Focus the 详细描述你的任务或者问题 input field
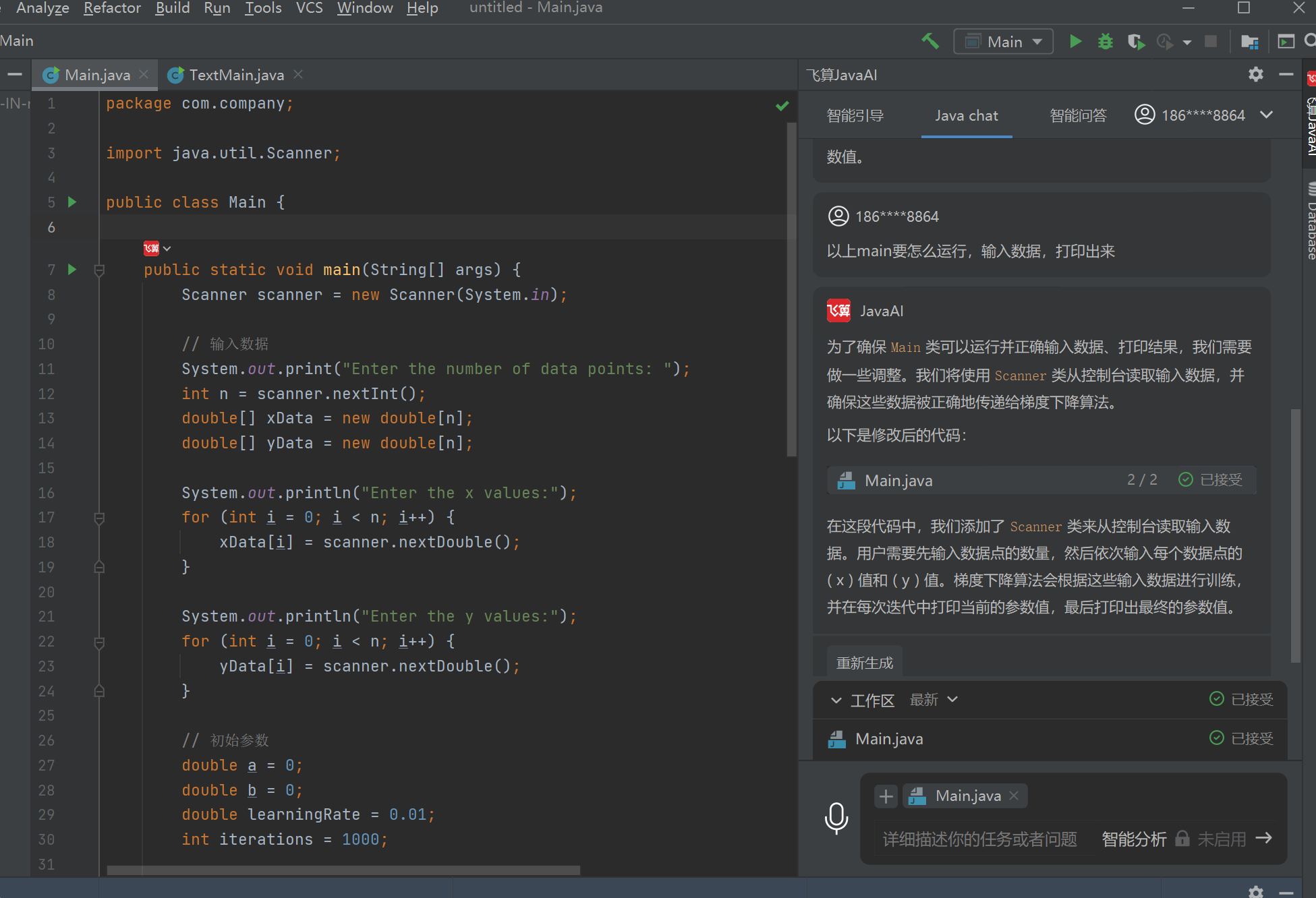This screenshot has width=1316, height=898. pyautogui.click(x=980, y=839)
